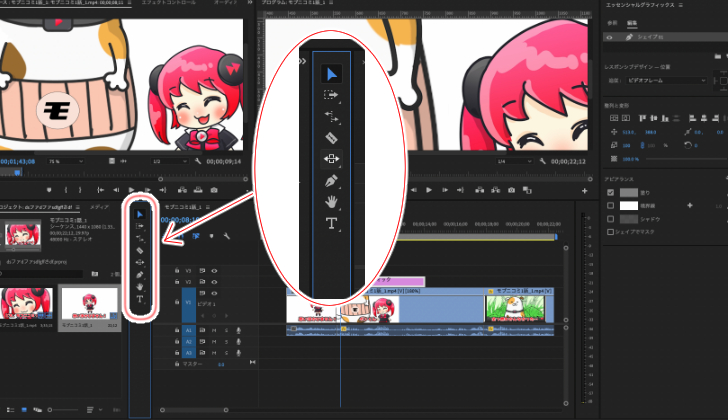
Task: Select the Slip tool
Action: (x=140, y=262)
